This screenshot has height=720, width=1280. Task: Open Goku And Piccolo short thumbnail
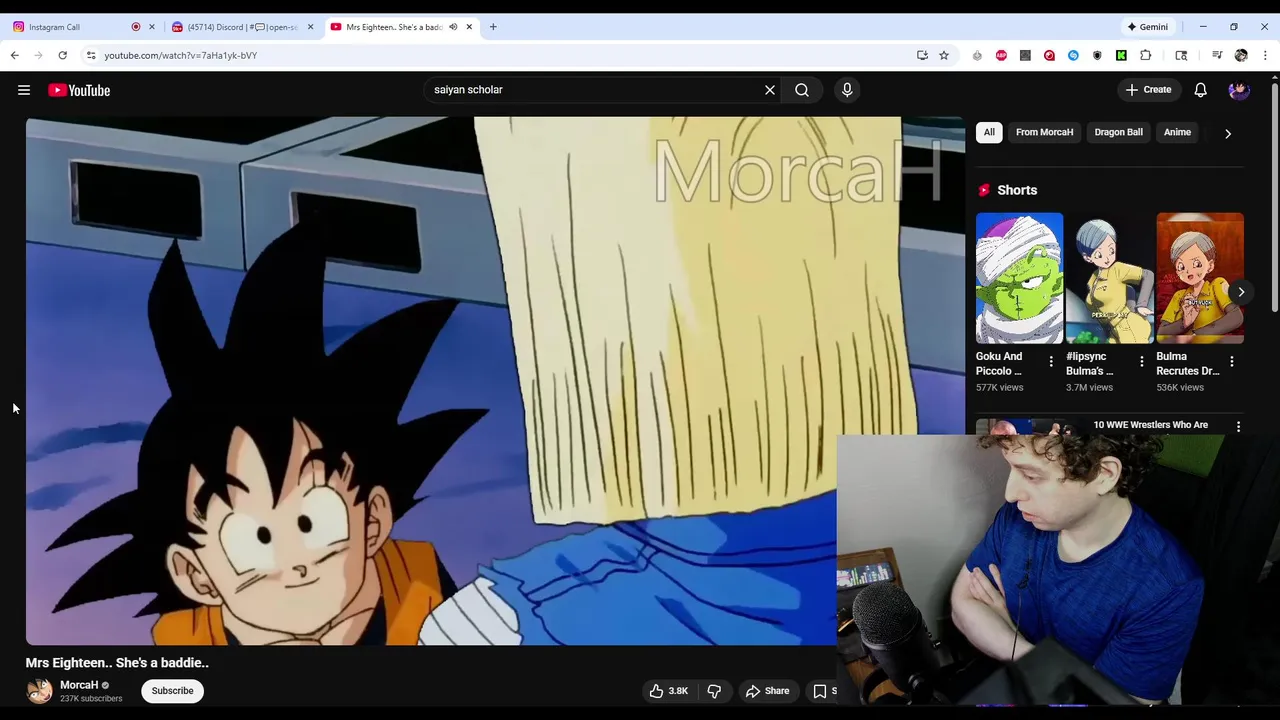point(1019,278)
